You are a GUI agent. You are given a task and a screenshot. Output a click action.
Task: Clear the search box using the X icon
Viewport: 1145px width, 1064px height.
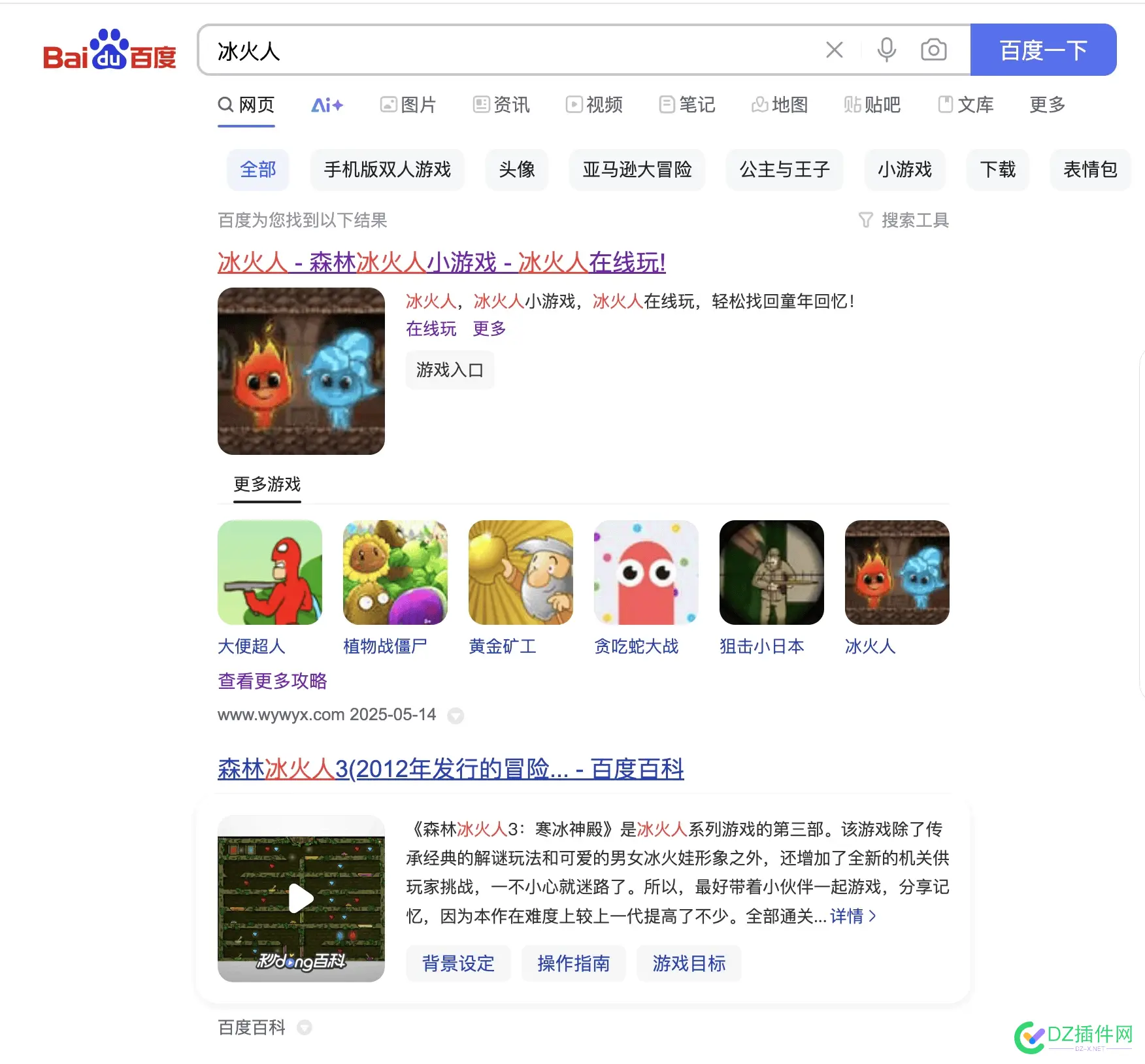[x=834, y=50]
